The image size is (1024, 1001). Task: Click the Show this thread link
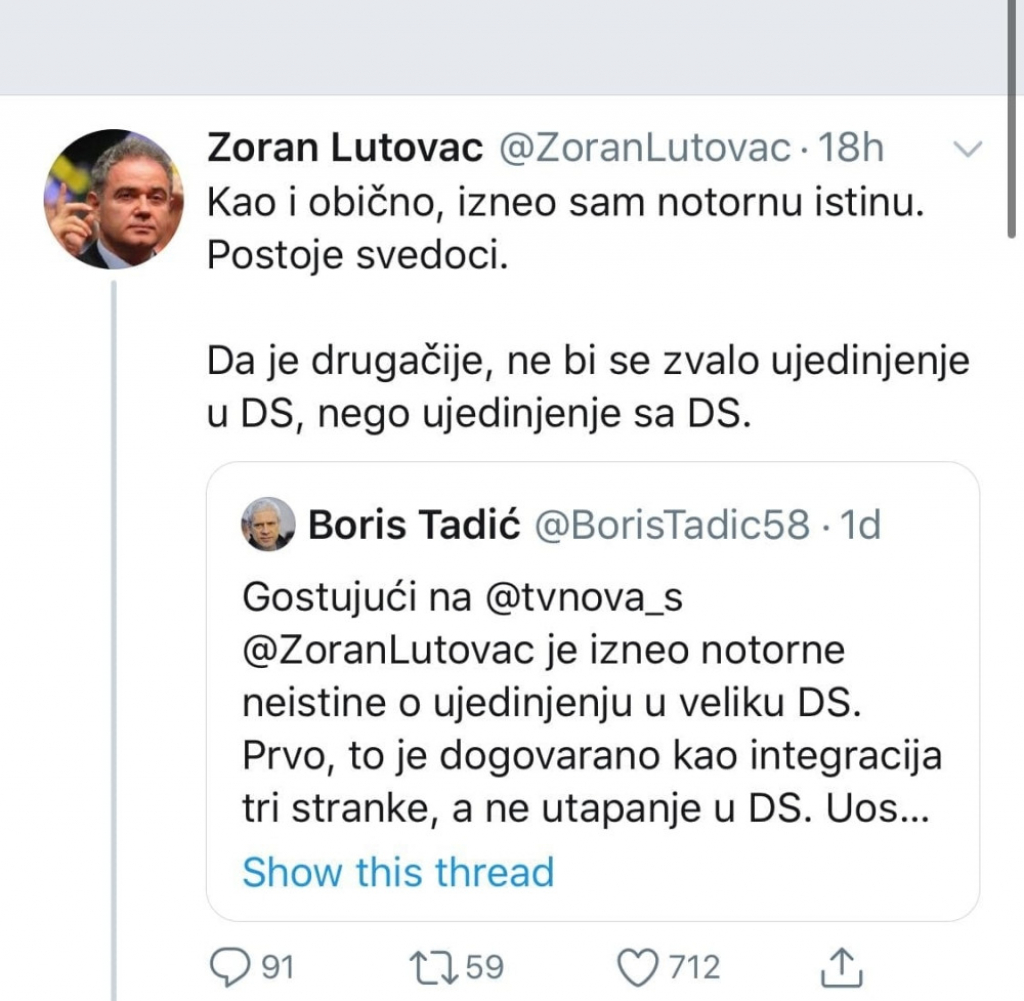pyautogui.click(x=396, y=872)
